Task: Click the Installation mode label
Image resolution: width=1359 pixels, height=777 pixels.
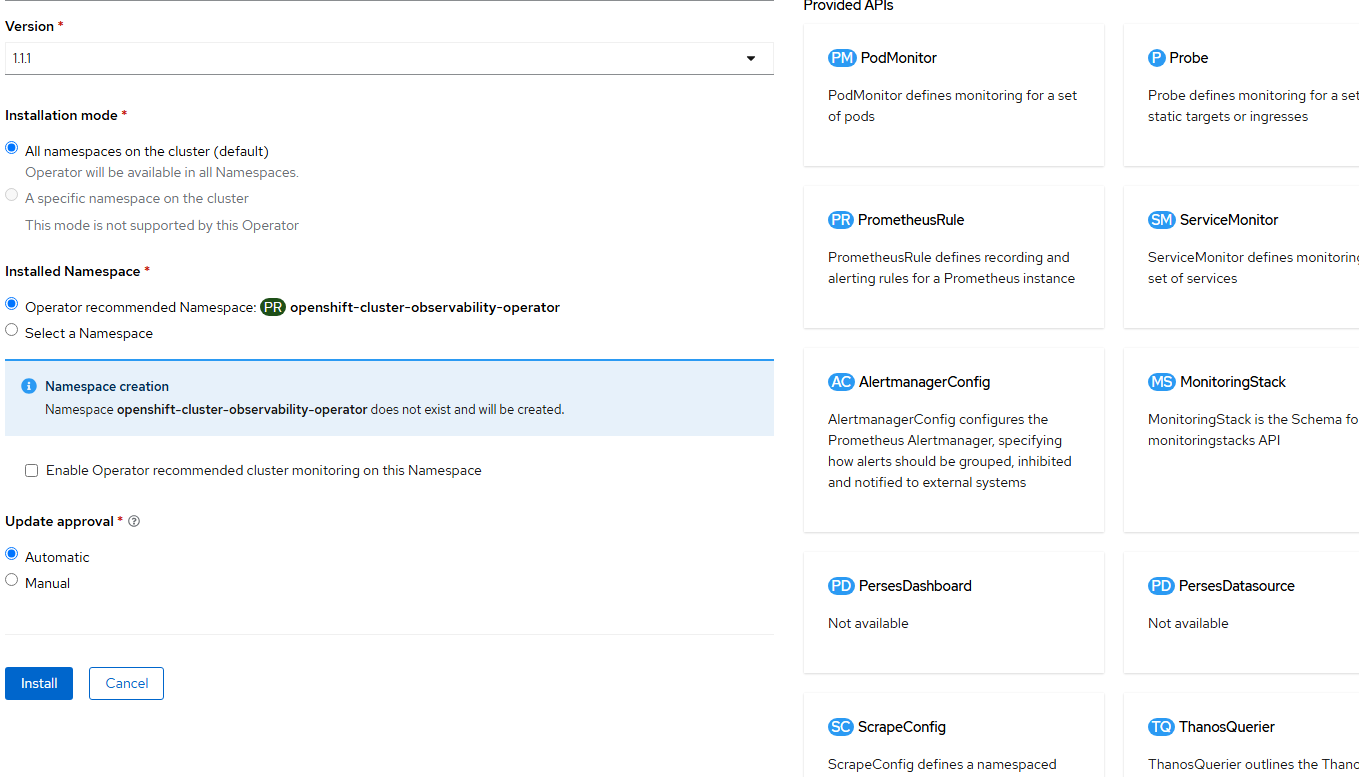Action: click(61, 115)
